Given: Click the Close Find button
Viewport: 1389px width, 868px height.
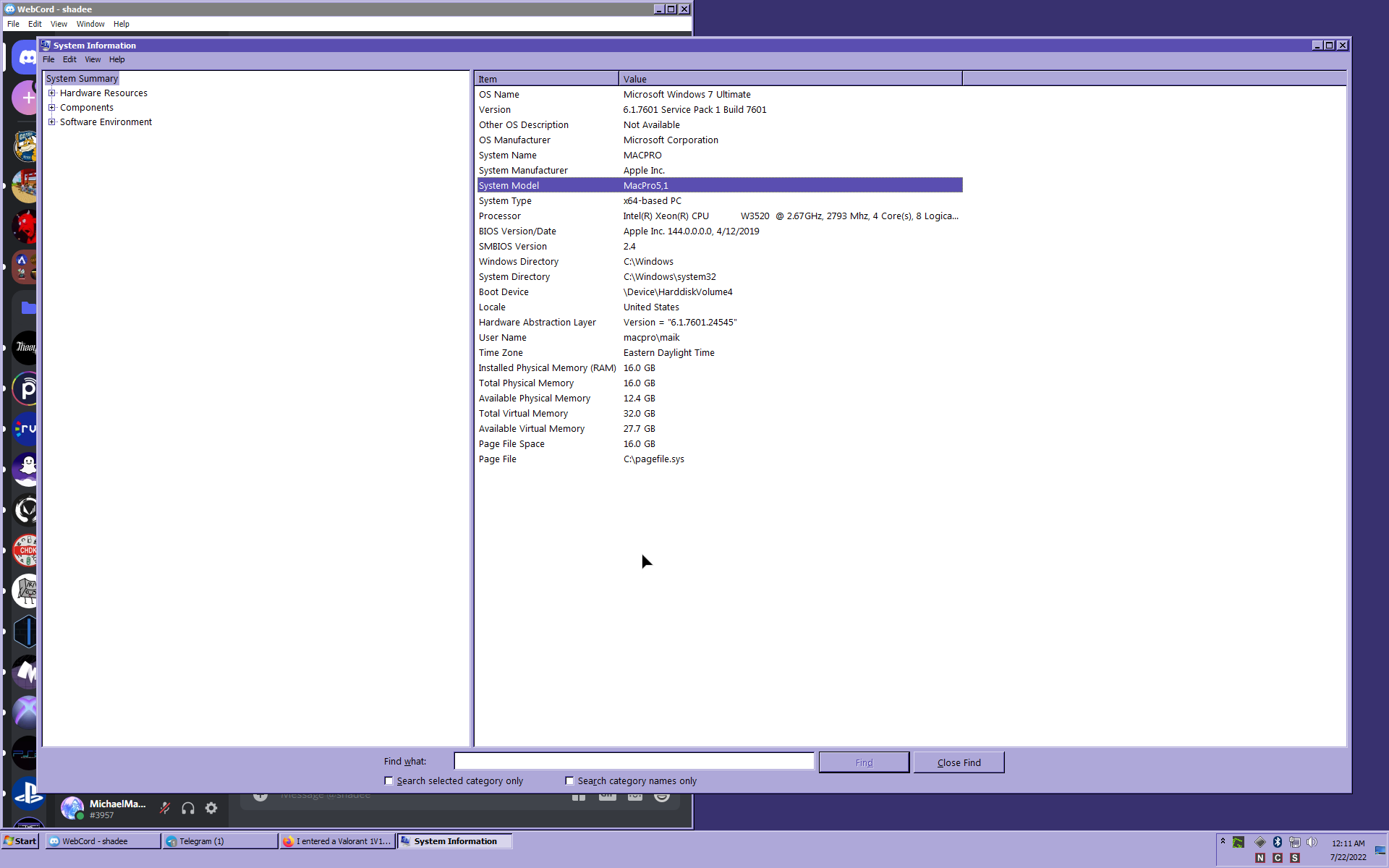Looking at the screenshot, I should (x=959, y=762).
